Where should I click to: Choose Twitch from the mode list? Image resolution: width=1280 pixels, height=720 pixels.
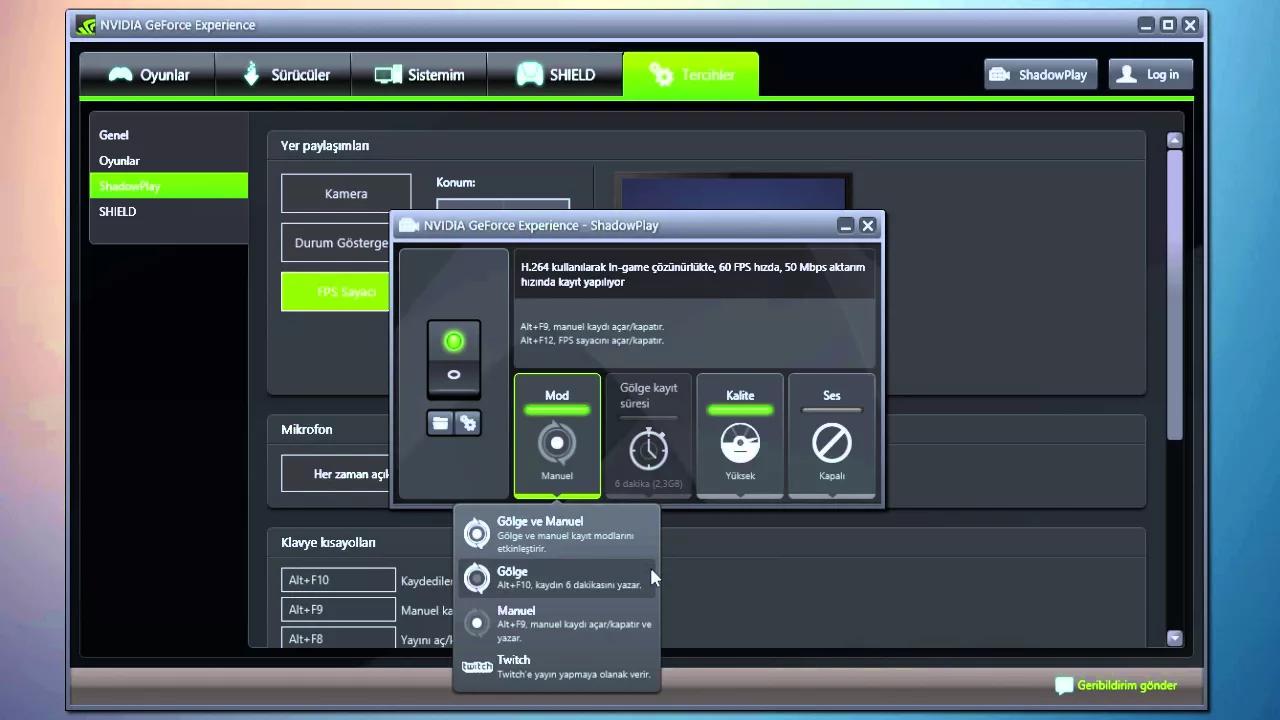pos(557,667)
